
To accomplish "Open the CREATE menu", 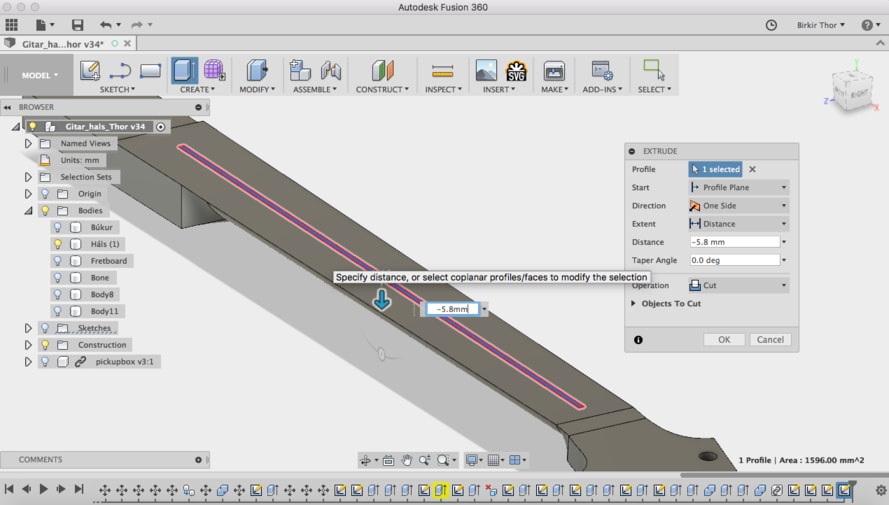I will (197, 90).
